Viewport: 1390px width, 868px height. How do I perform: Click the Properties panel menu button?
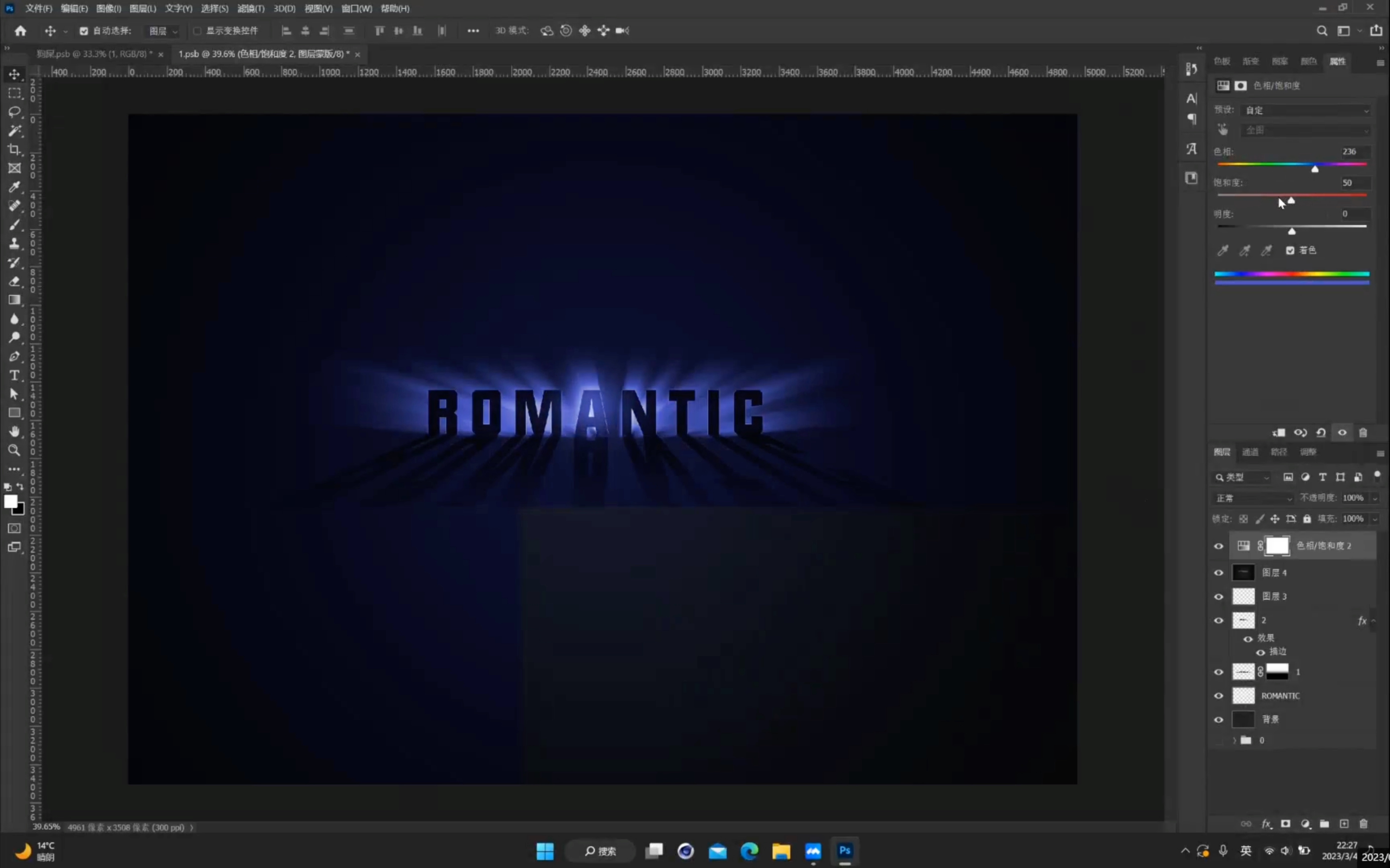click(1380, 63)
